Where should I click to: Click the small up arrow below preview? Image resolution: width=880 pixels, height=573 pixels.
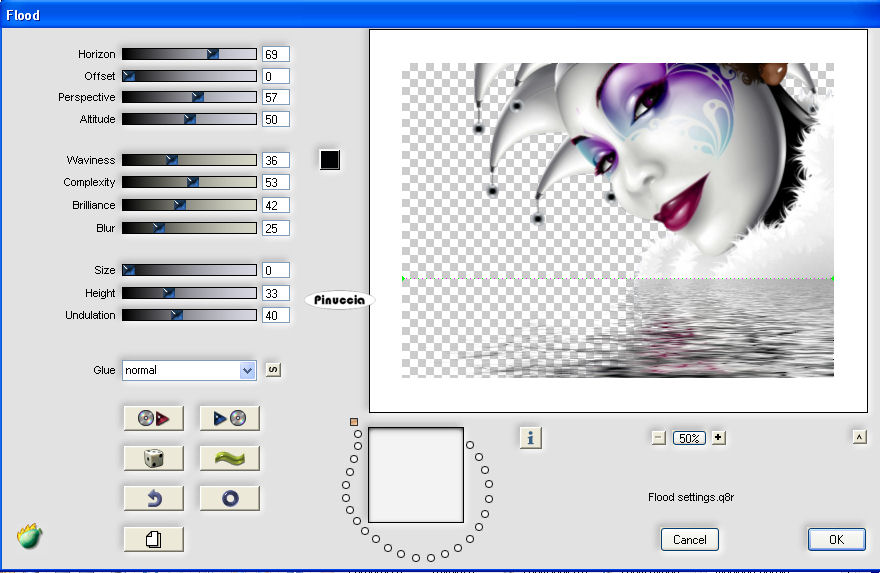coord(859,437)
